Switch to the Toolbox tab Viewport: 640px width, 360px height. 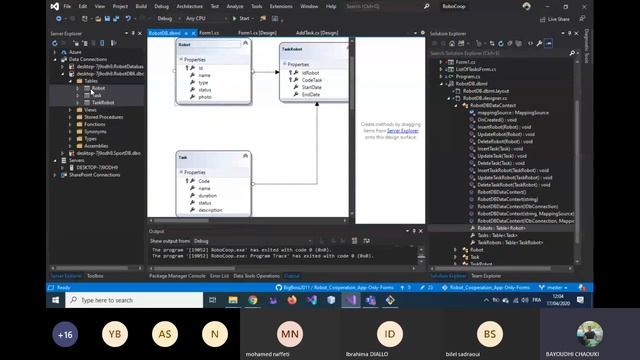[x=95, y=276]
